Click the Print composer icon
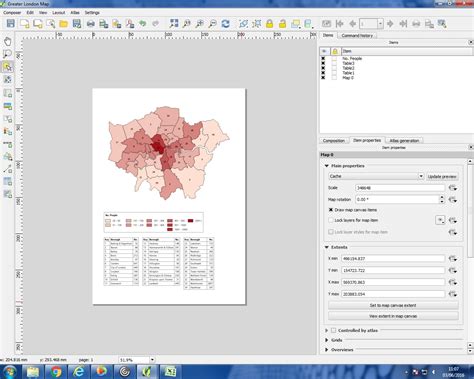This screenshot has width=474, height=379. (x=90, y=24)
